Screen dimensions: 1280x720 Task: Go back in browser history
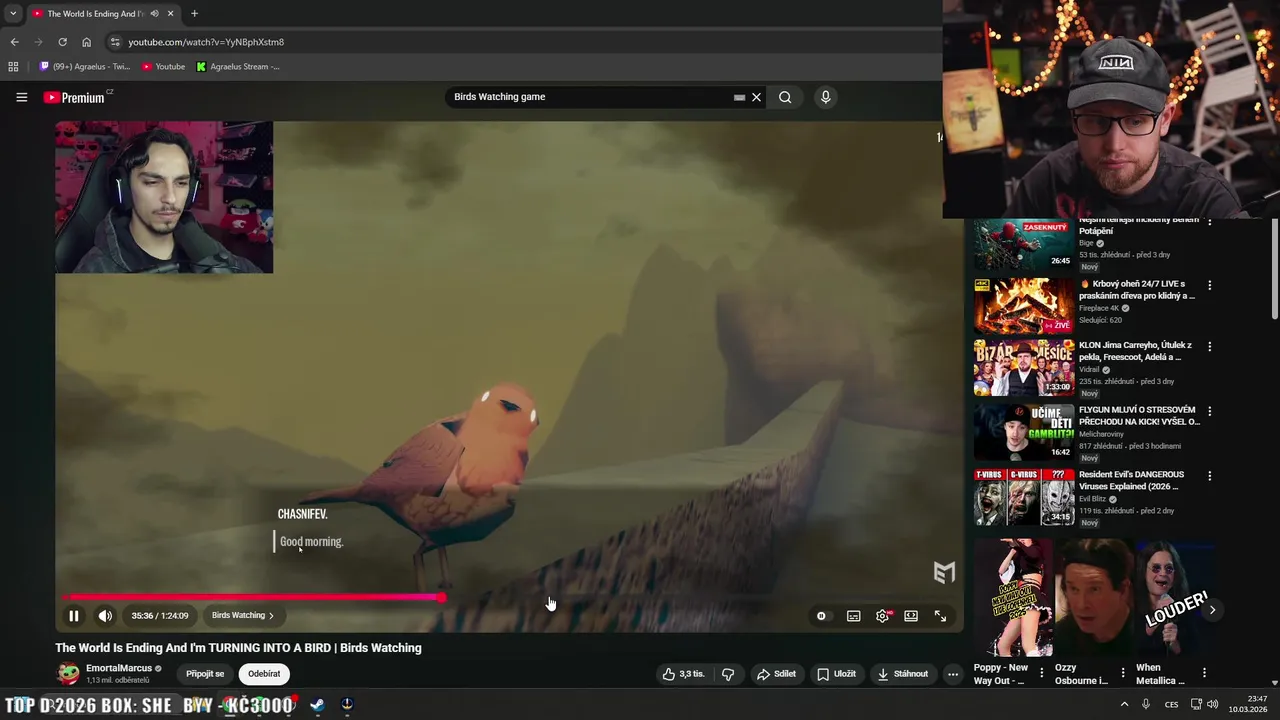coord(14,42)
